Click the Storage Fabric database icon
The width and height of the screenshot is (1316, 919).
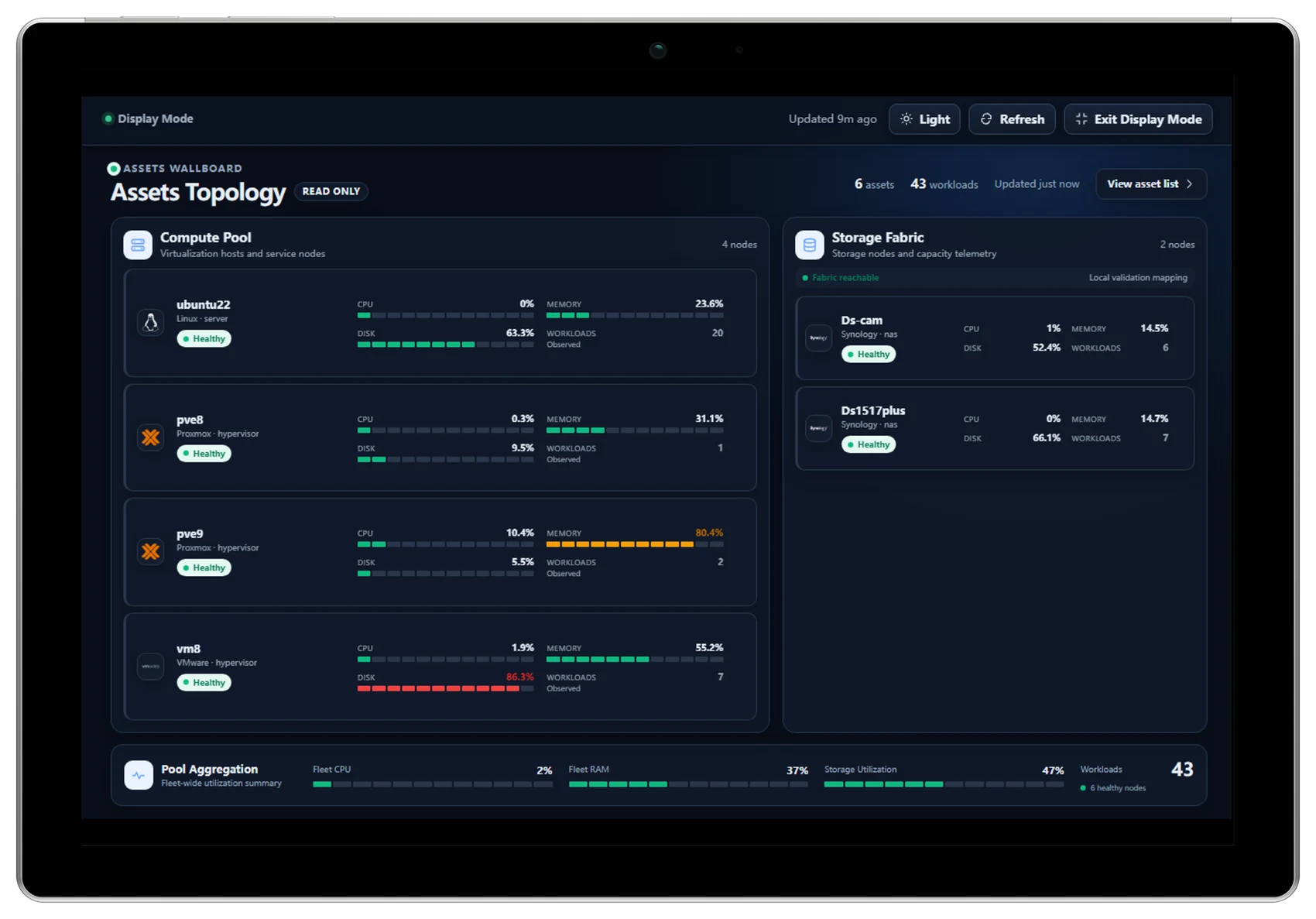[x=810, y=245]
